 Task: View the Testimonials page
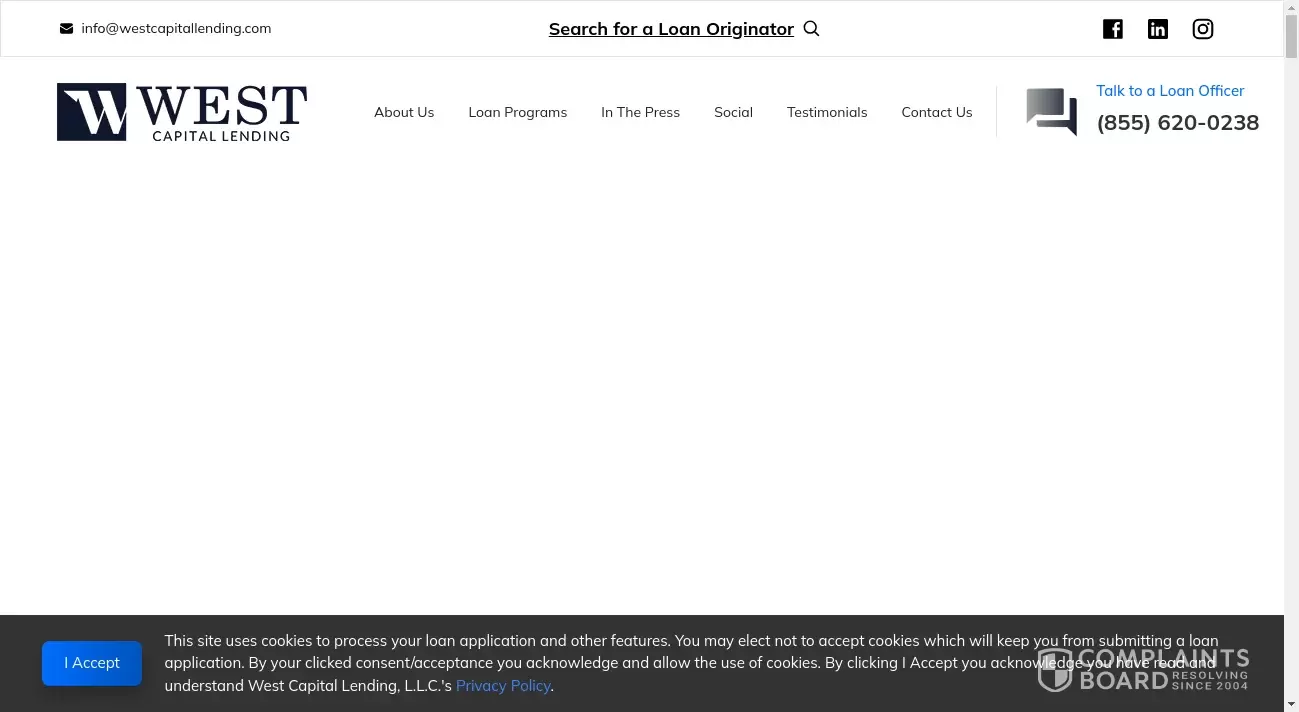click(827, 112)
